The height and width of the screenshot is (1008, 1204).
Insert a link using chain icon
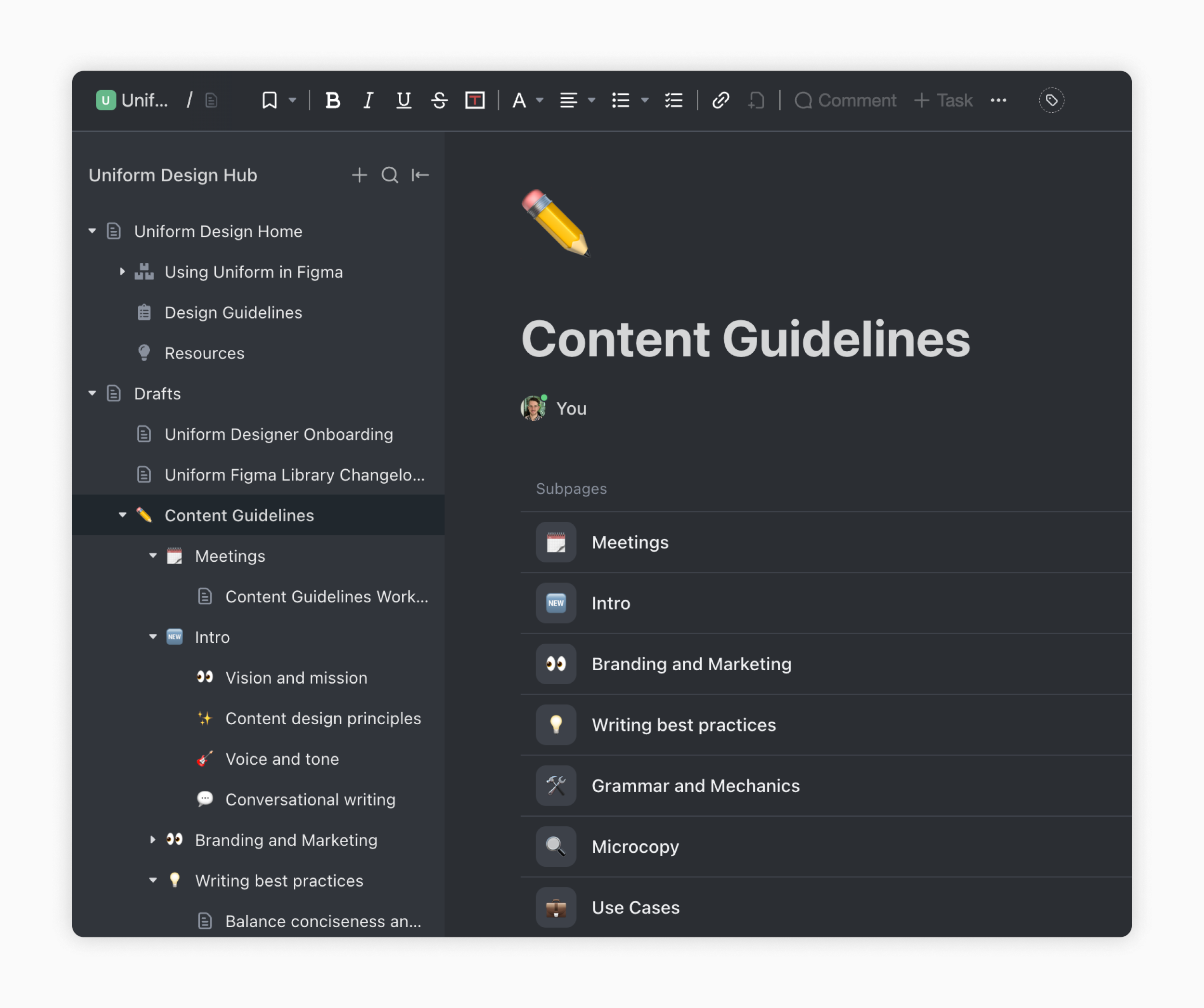(720, 100)
